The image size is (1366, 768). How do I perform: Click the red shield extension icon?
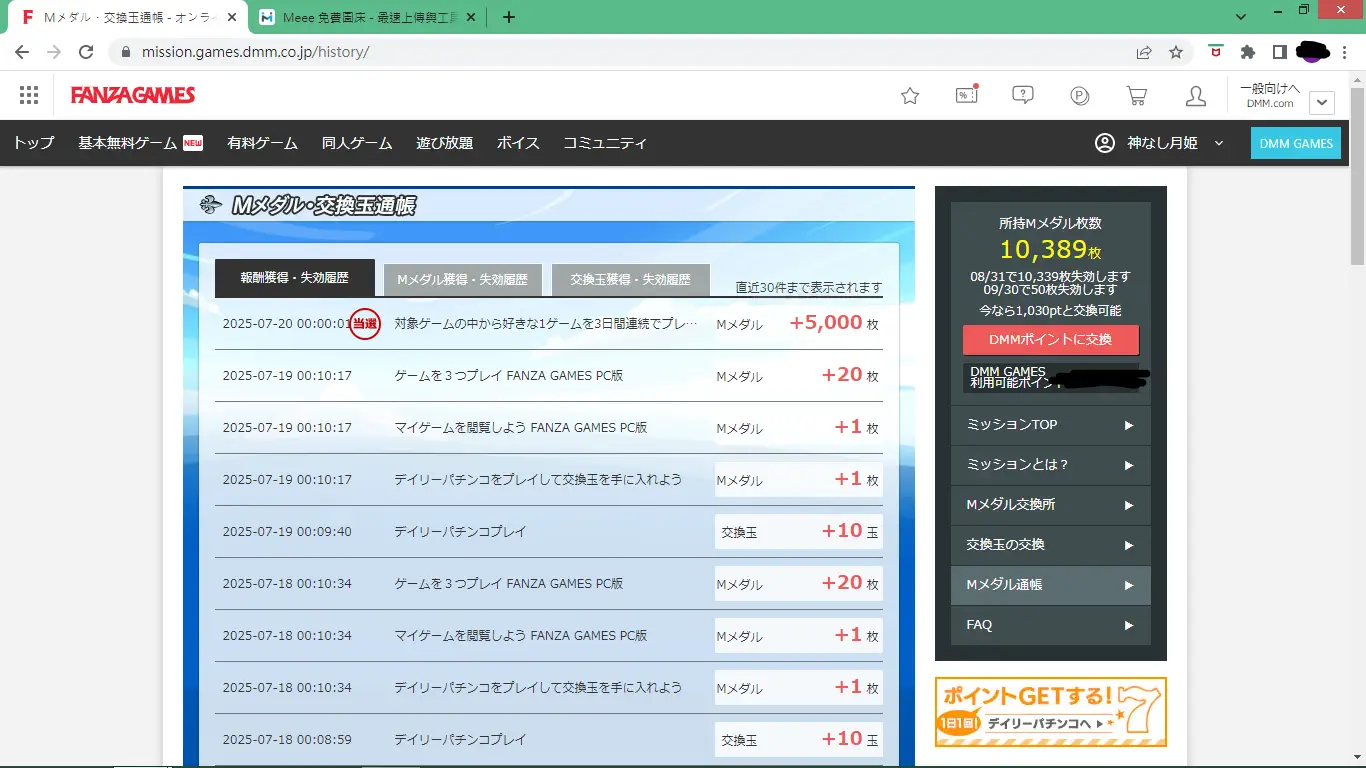point(1215,51)
